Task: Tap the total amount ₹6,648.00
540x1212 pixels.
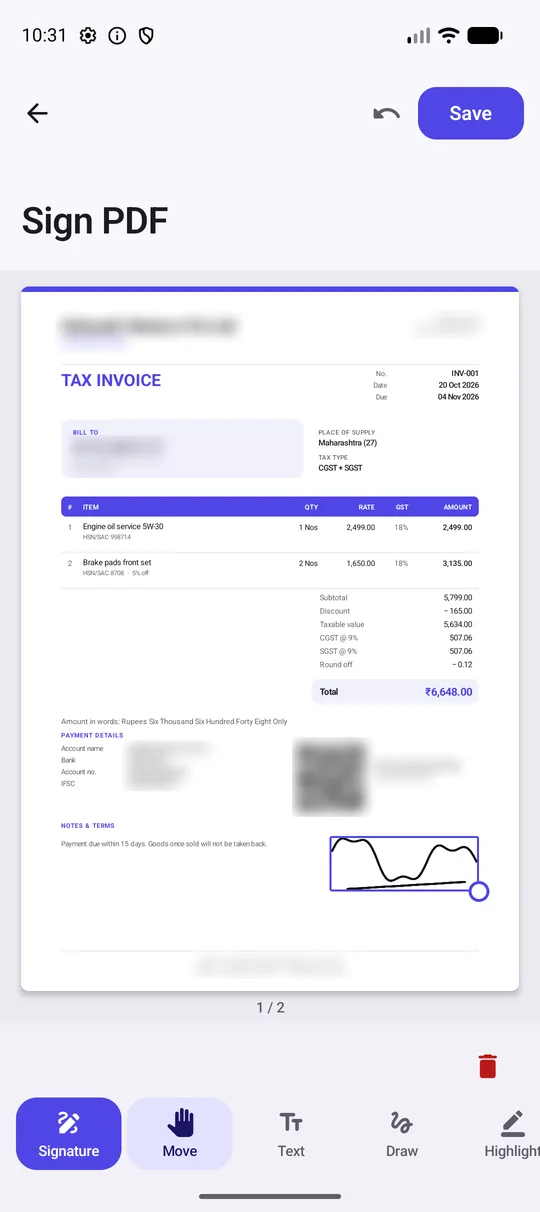Action: (448, 691)
